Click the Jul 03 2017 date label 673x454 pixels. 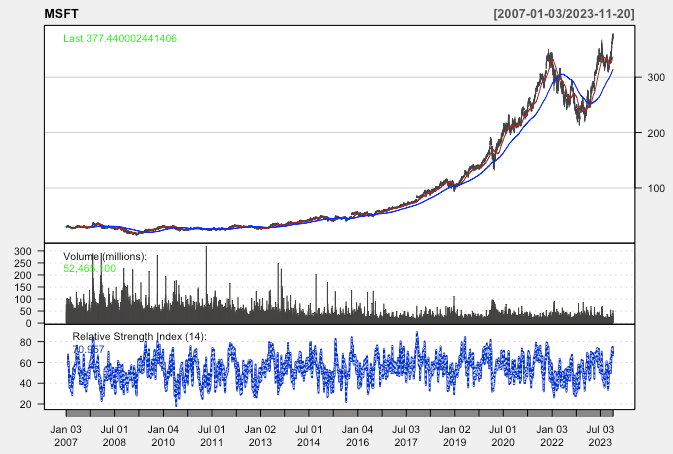[406, 436]
